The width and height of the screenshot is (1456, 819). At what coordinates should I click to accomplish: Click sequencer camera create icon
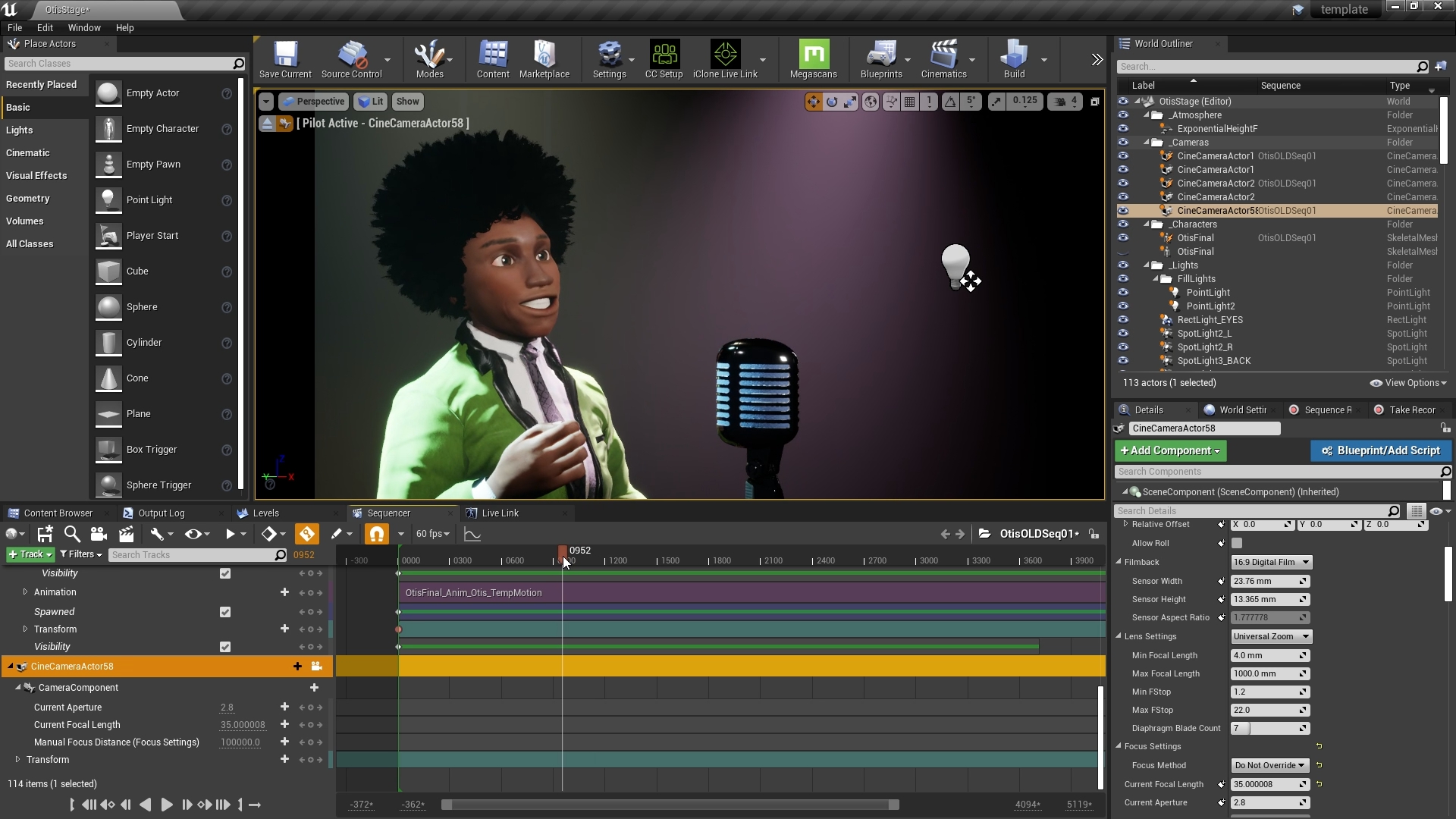point(98,534)
